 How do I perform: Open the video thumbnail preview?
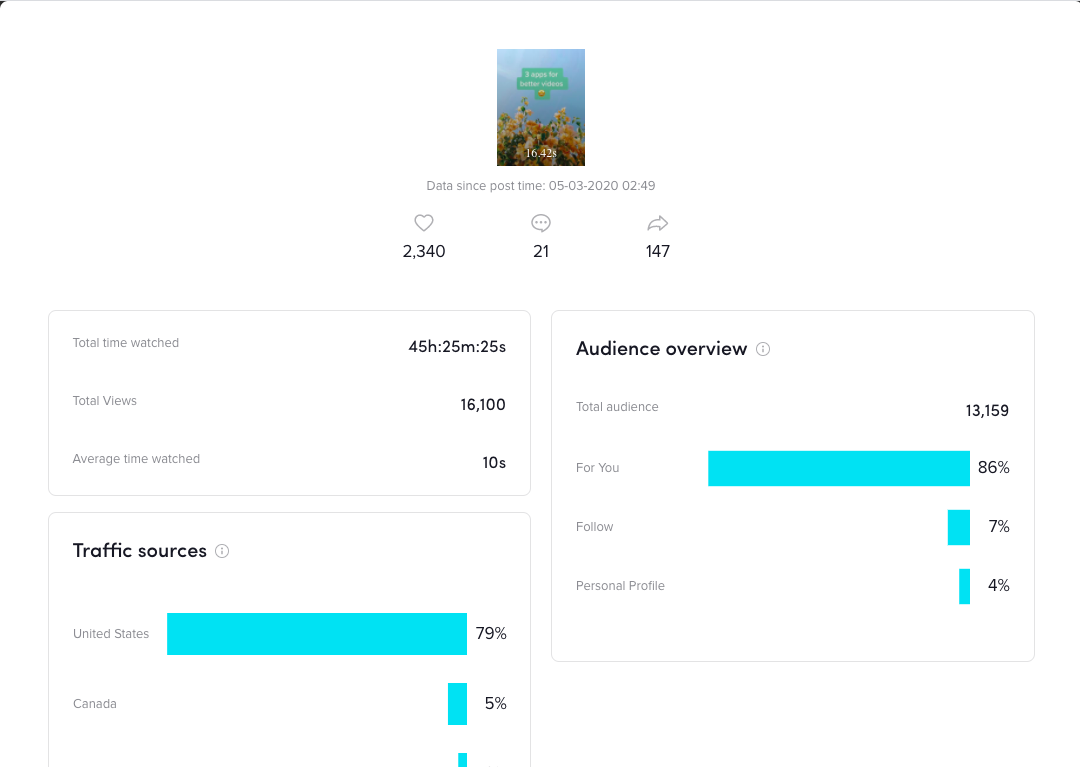tap(541, 107)
